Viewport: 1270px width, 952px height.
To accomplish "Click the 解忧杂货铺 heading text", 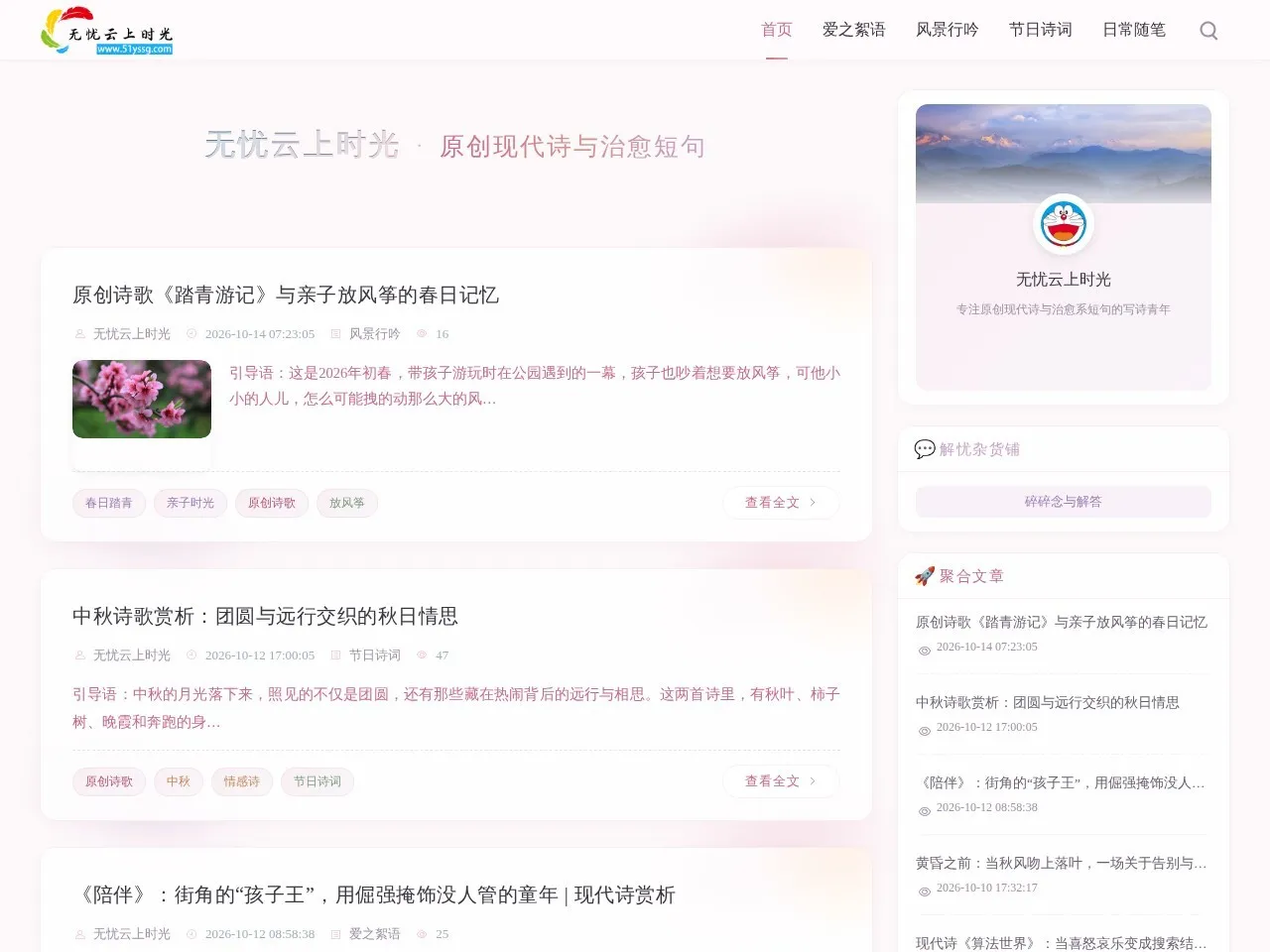I will [979, 449].
